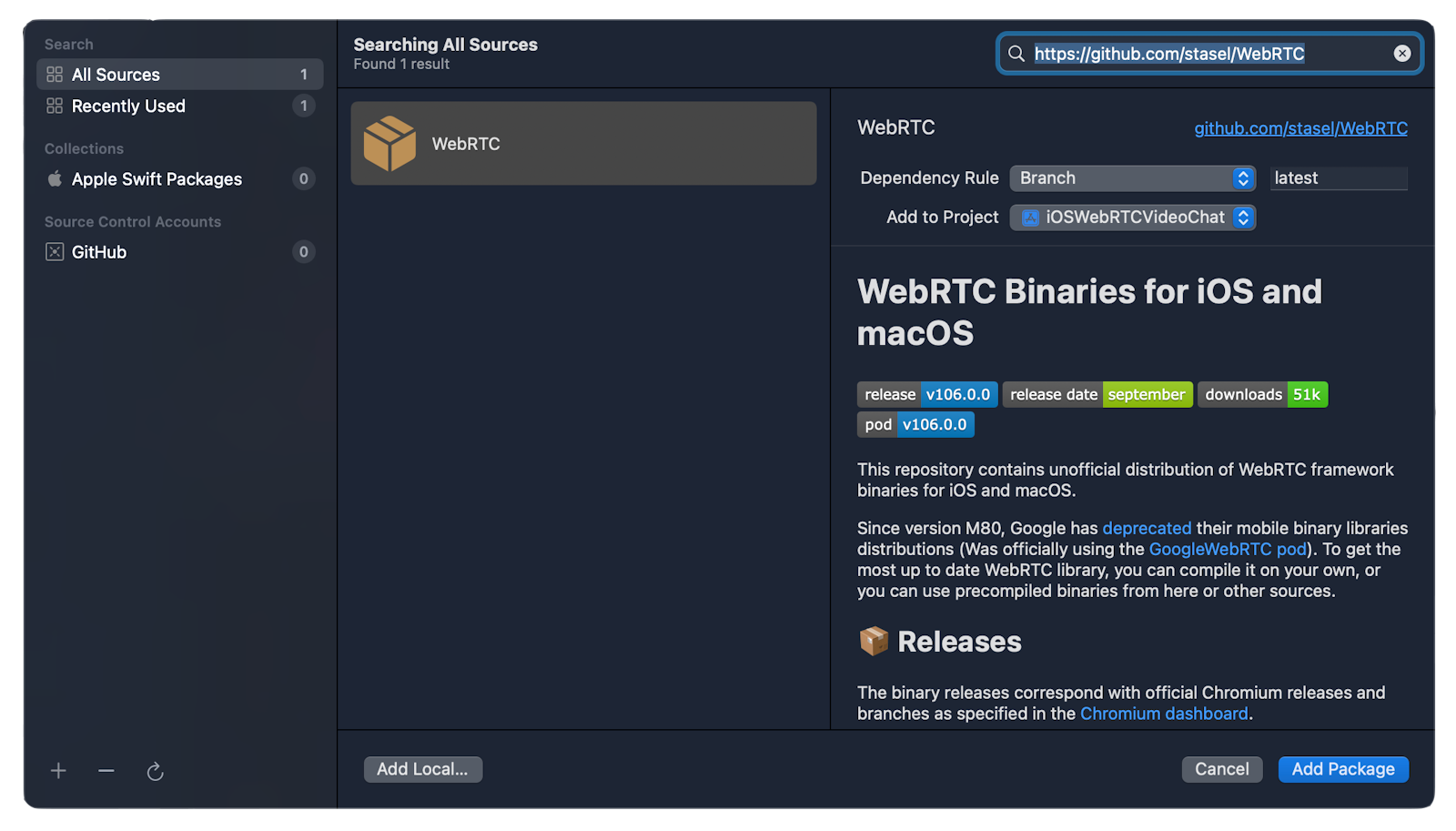1456x831 pixels.
Task: Edit the latest branch name field
Action: [x=1339, y=177]
